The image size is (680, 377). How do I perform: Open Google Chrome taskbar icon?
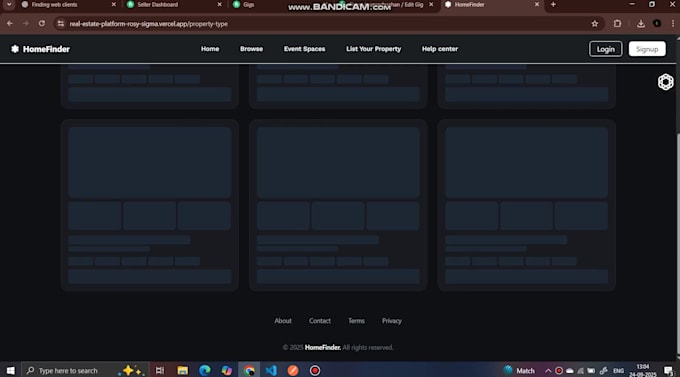[x=249, y=370]
